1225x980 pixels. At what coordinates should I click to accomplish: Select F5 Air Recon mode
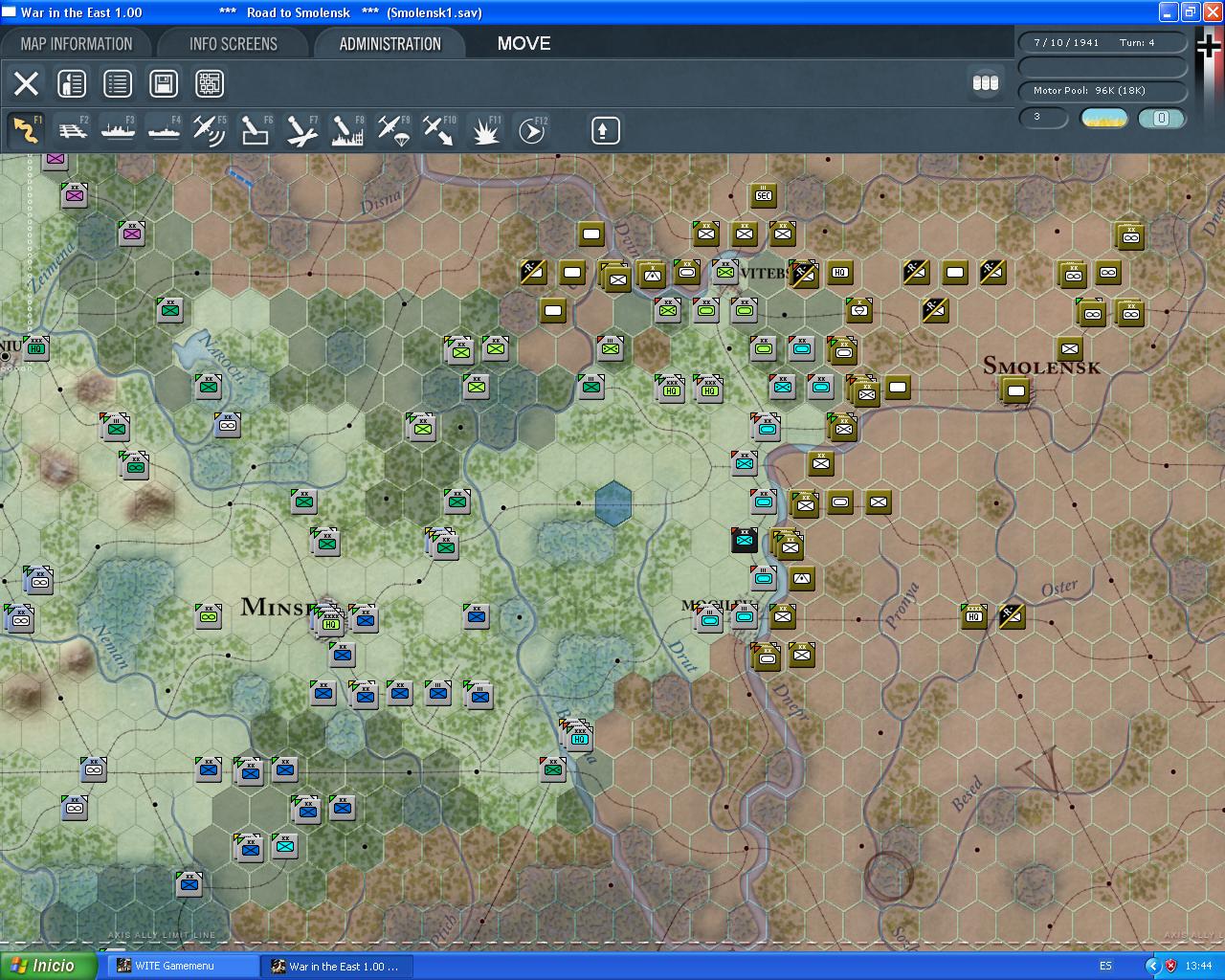pos(210,129)
